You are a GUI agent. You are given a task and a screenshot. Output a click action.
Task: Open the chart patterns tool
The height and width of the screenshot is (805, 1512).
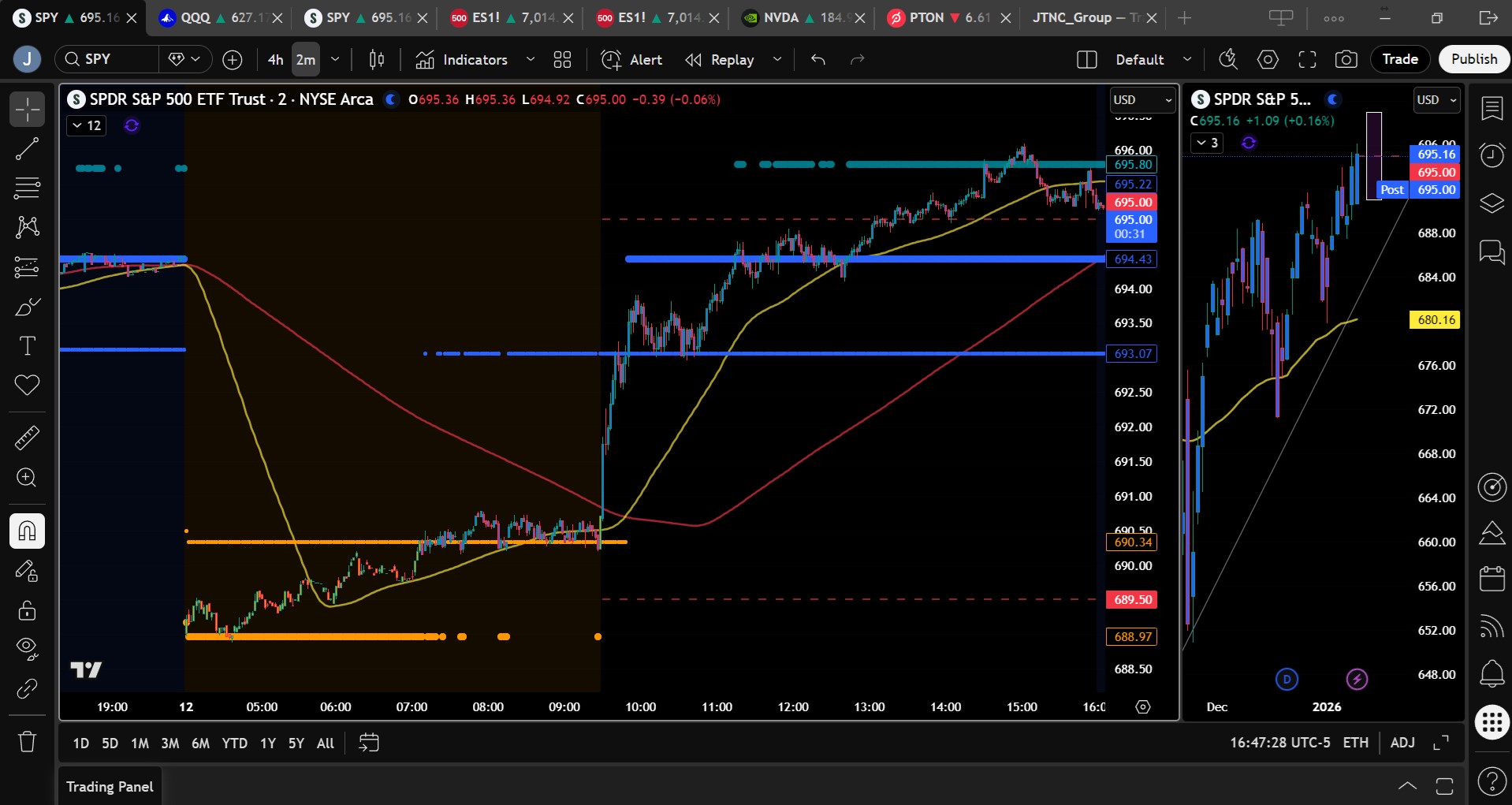click(x=27, y=228)
